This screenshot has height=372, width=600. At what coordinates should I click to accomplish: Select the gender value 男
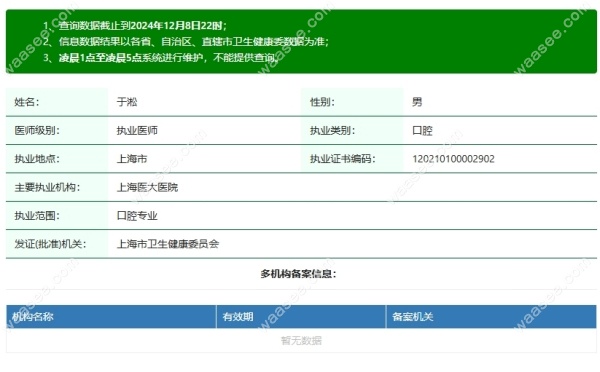[x=417, y=102]
